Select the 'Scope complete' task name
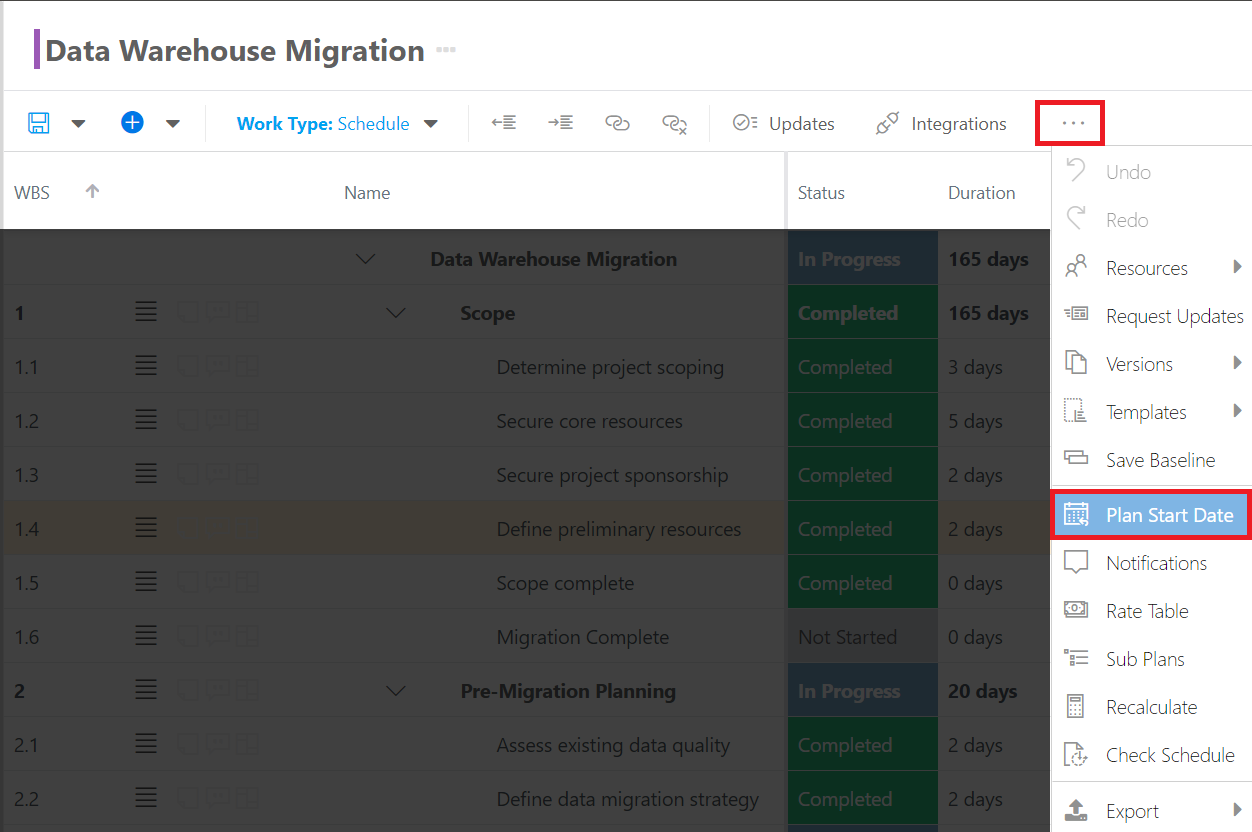 click(x=565, y=583)
